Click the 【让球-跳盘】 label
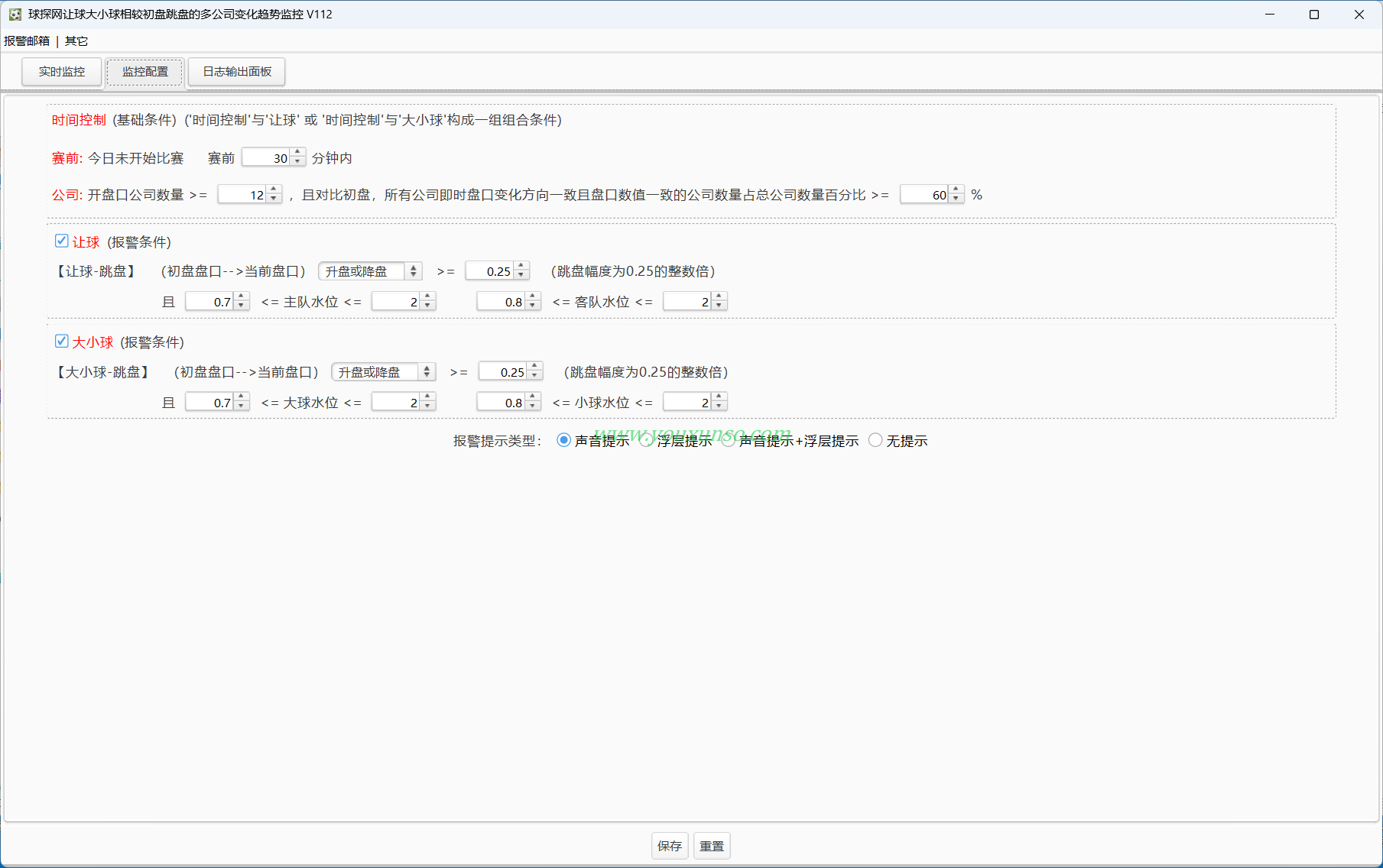This screenshot has width=1383, height=868. (x=96, y=271)
